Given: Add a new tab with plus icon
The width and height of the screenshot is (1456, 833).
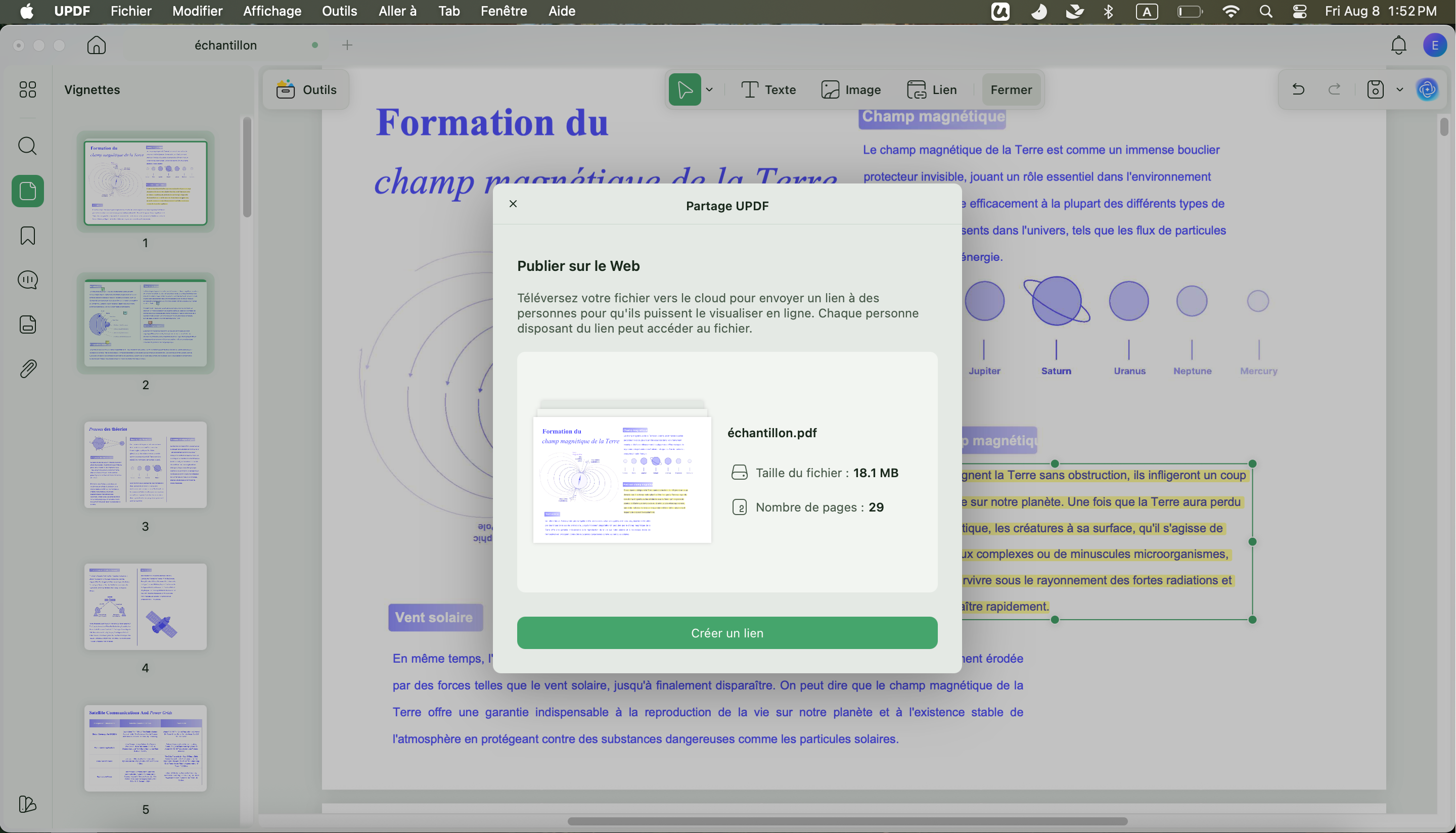Looking at the screenshot, I should point(347,45).
